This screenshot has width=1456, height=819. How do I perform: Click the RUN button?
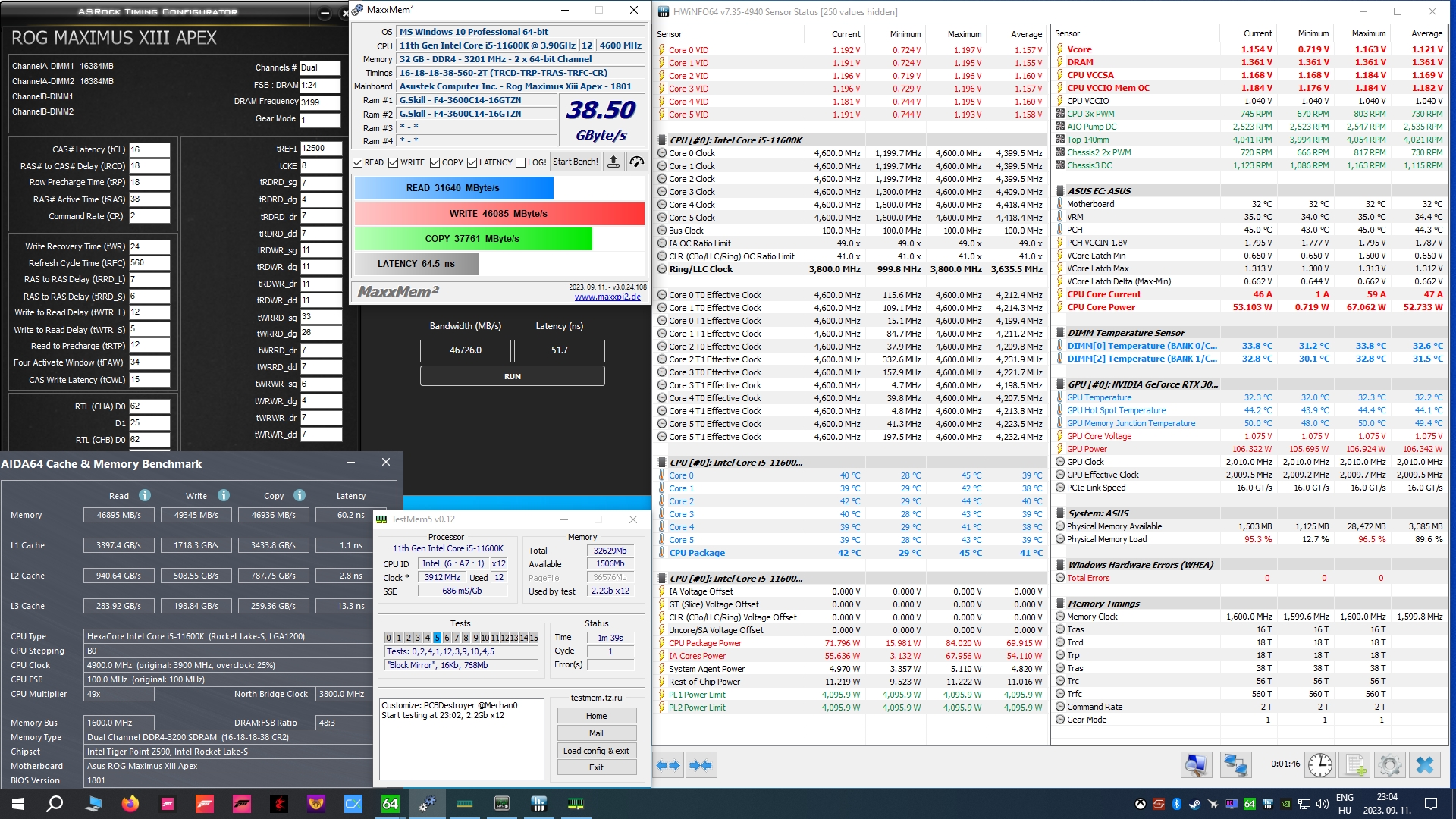tap(513, 376)
